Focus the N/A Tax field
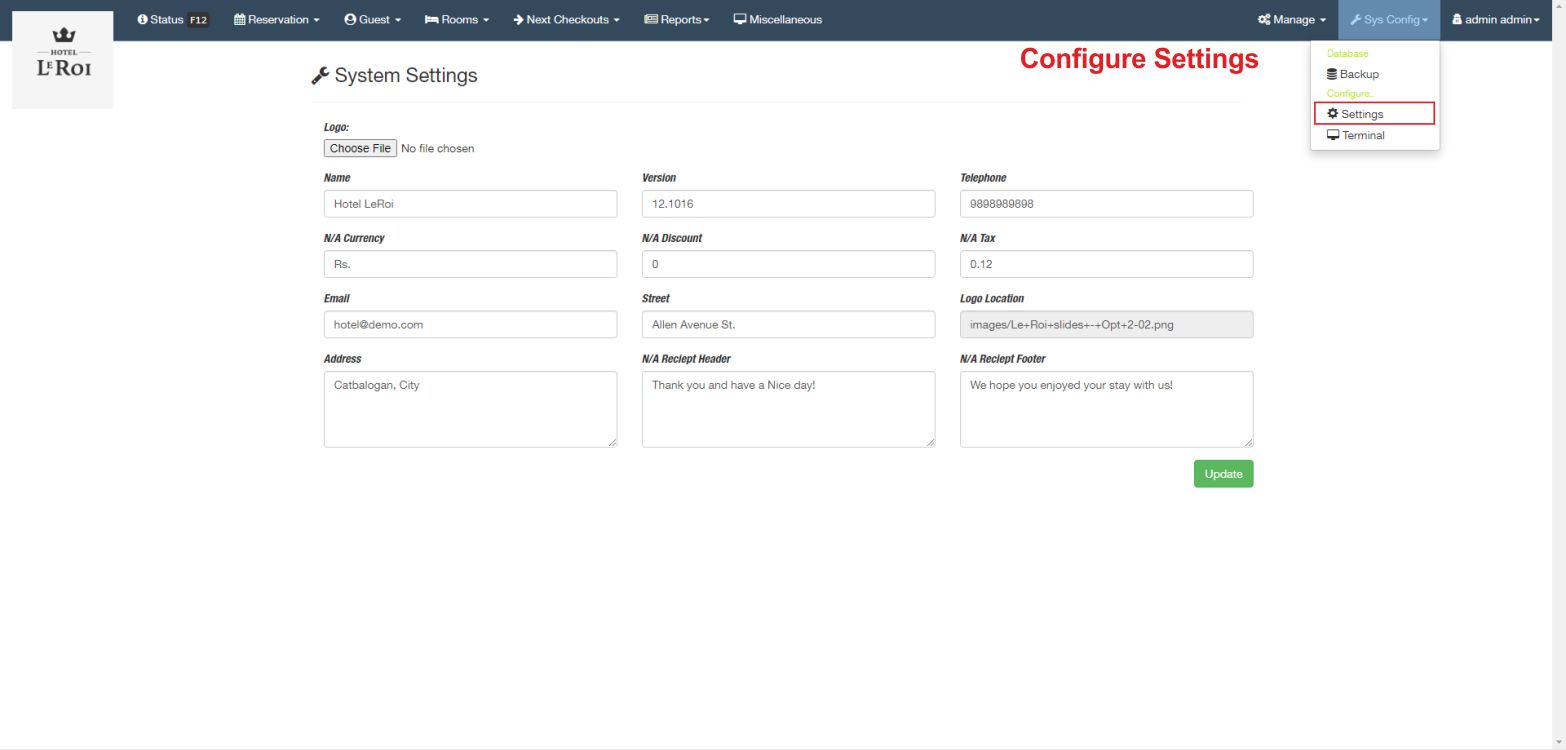Screen dimensions: 1566x750 coord(1106,264)
